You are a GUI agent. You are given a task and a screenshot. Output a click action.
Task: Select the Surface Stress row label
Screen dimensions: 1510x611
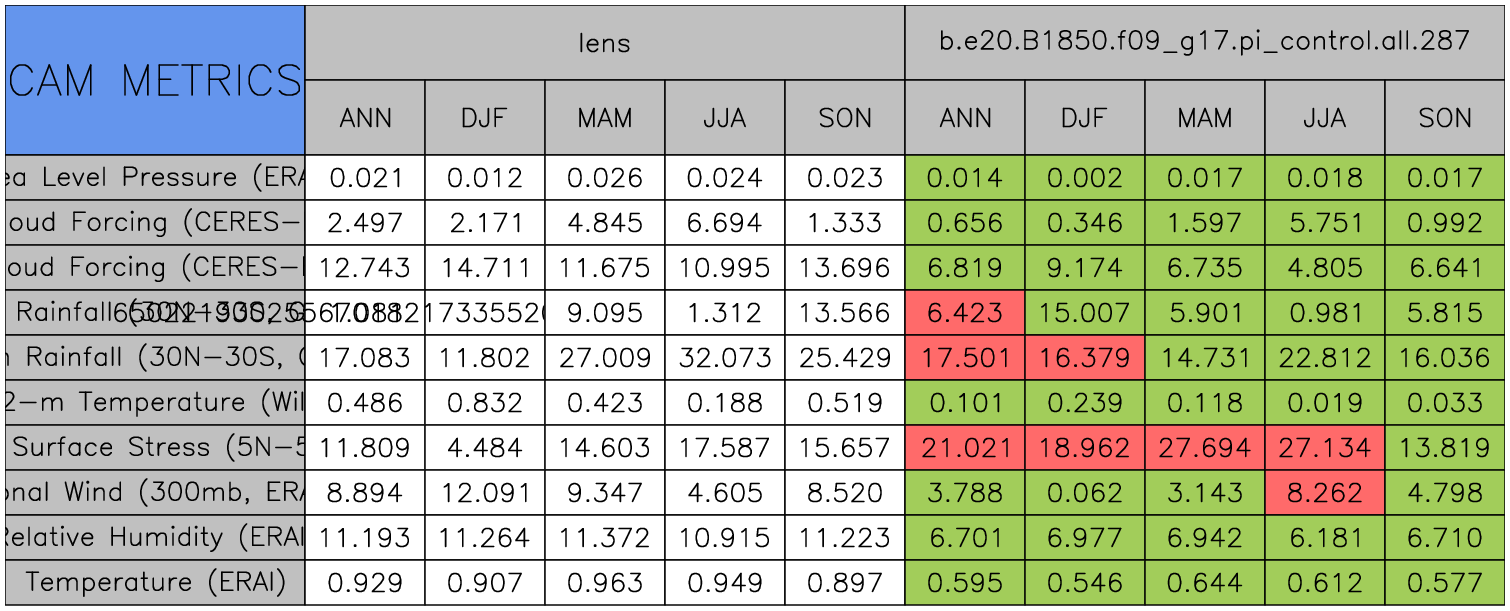click(155, 448)
